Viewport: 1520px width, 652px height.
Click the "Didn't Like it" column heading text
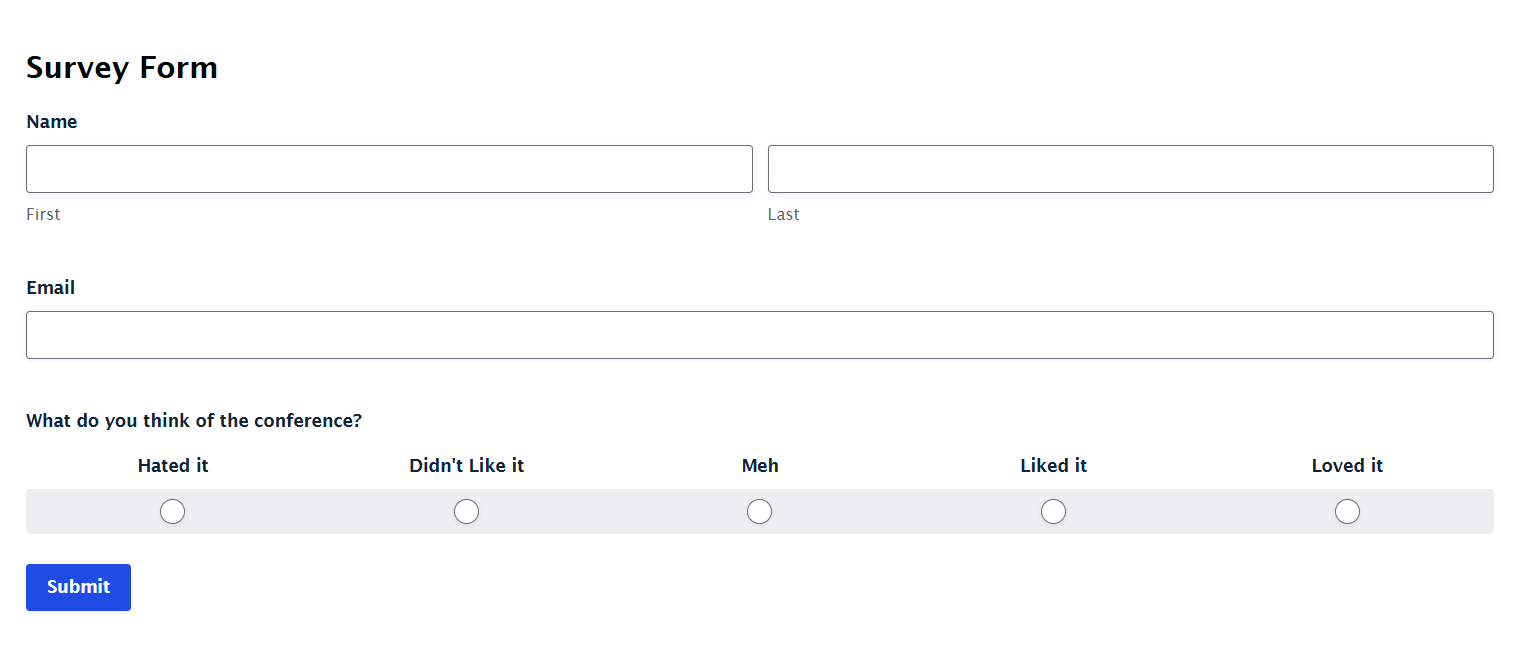click(467, 466)
